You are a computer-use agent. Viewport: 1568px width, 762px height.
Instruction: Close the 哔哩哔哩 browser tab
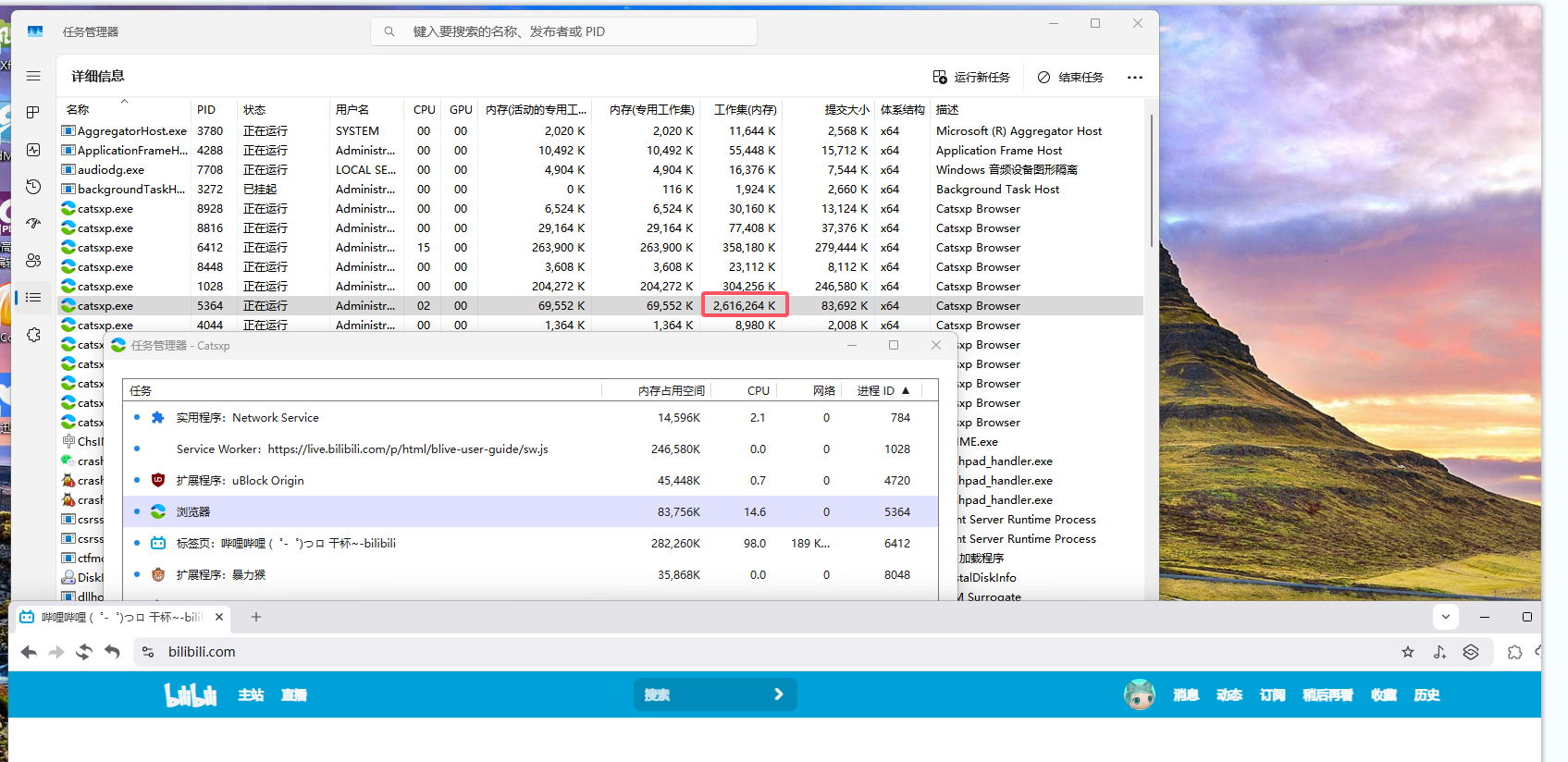click(x=219, y=617)
